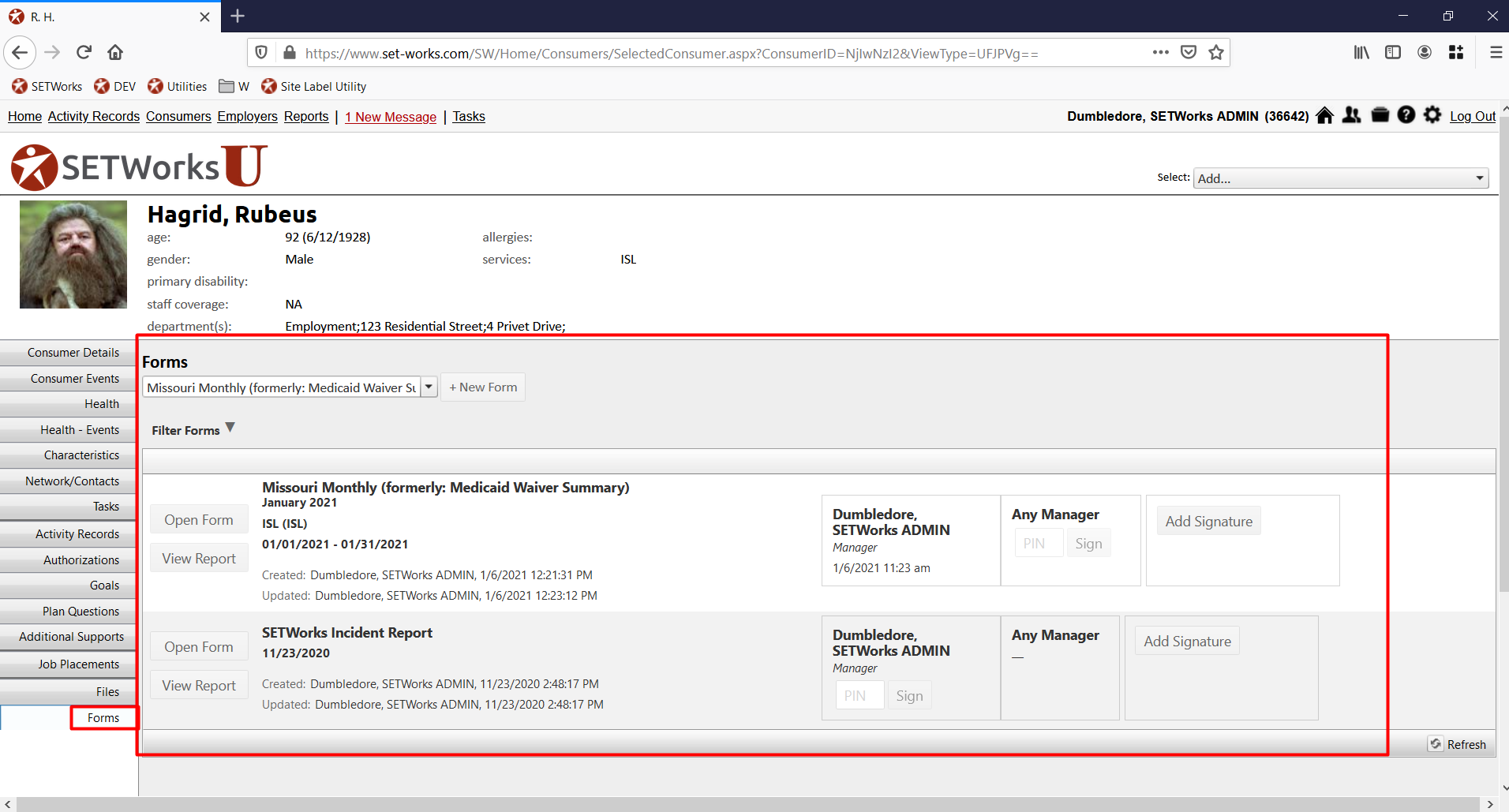Close the R. H. browser tab

[x=204, y=17]
